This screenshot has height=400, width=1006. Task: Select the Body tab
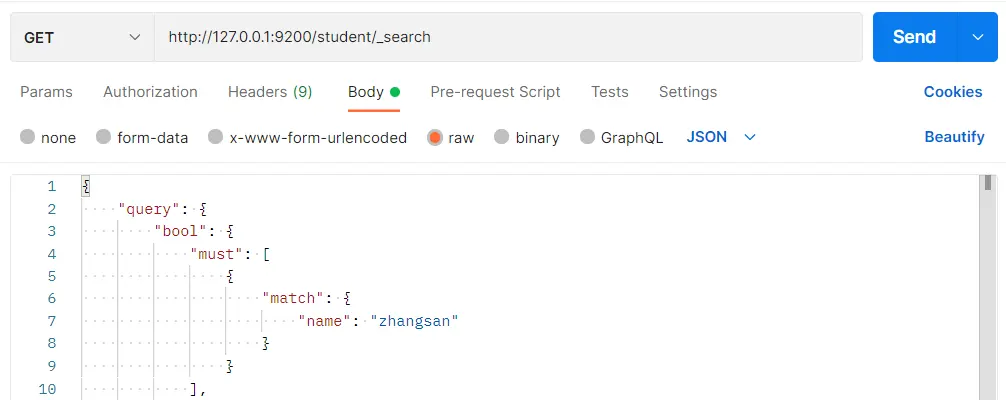coord(366,92)
